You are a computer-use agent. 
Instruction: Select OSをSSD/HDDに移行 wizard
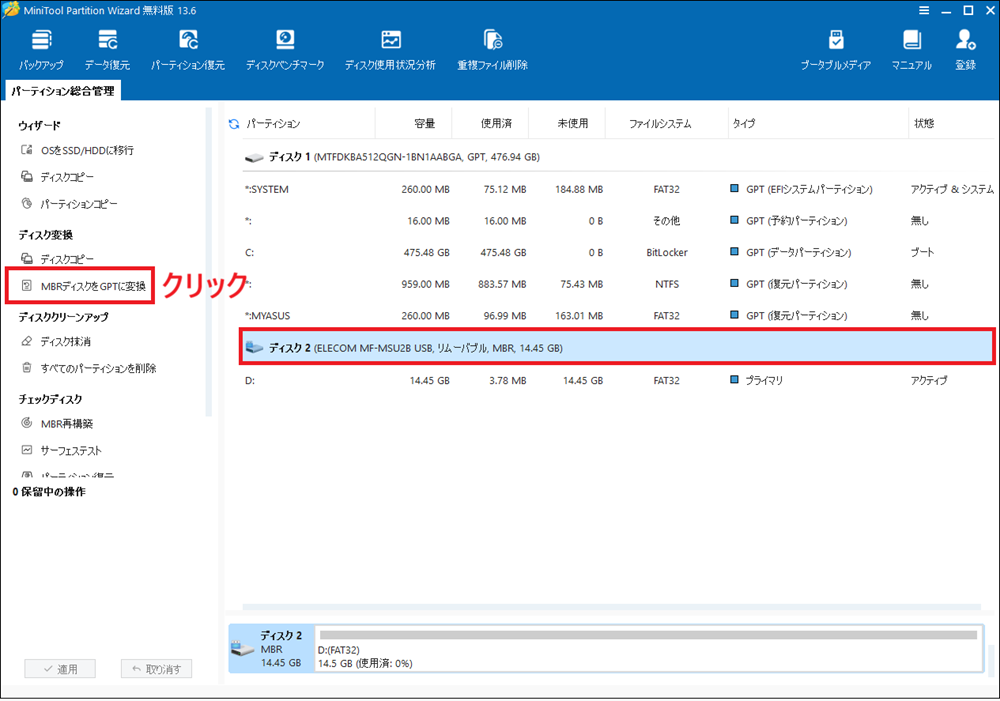point(77,150)
